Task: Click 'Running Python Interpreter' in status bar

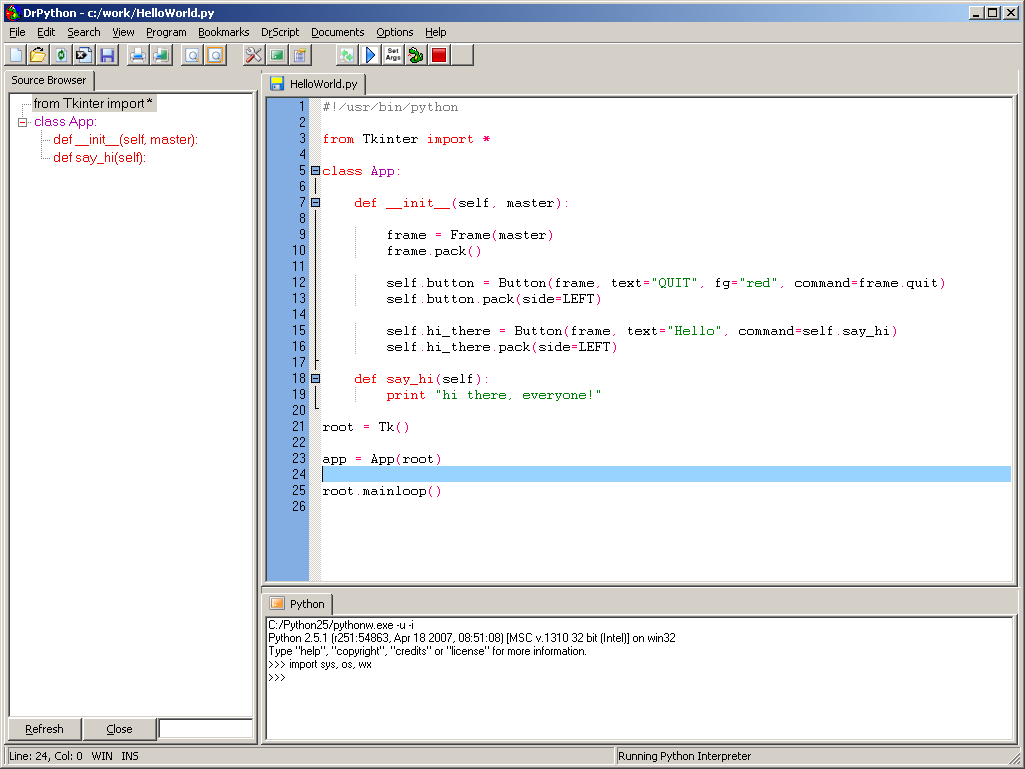Action: [684, 756]
